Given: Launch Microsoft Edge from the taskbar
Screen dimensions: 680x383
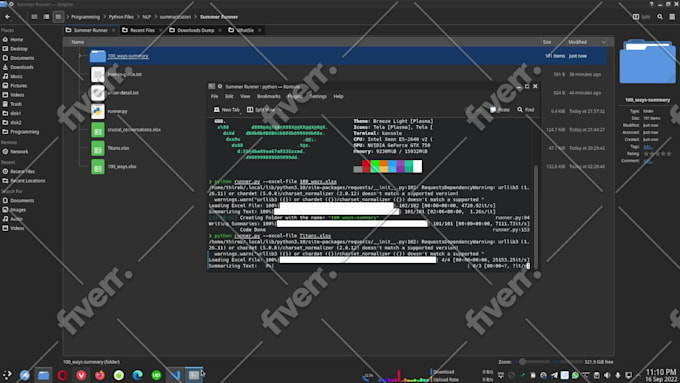Looking at the screenshot, I should (137, 375).
